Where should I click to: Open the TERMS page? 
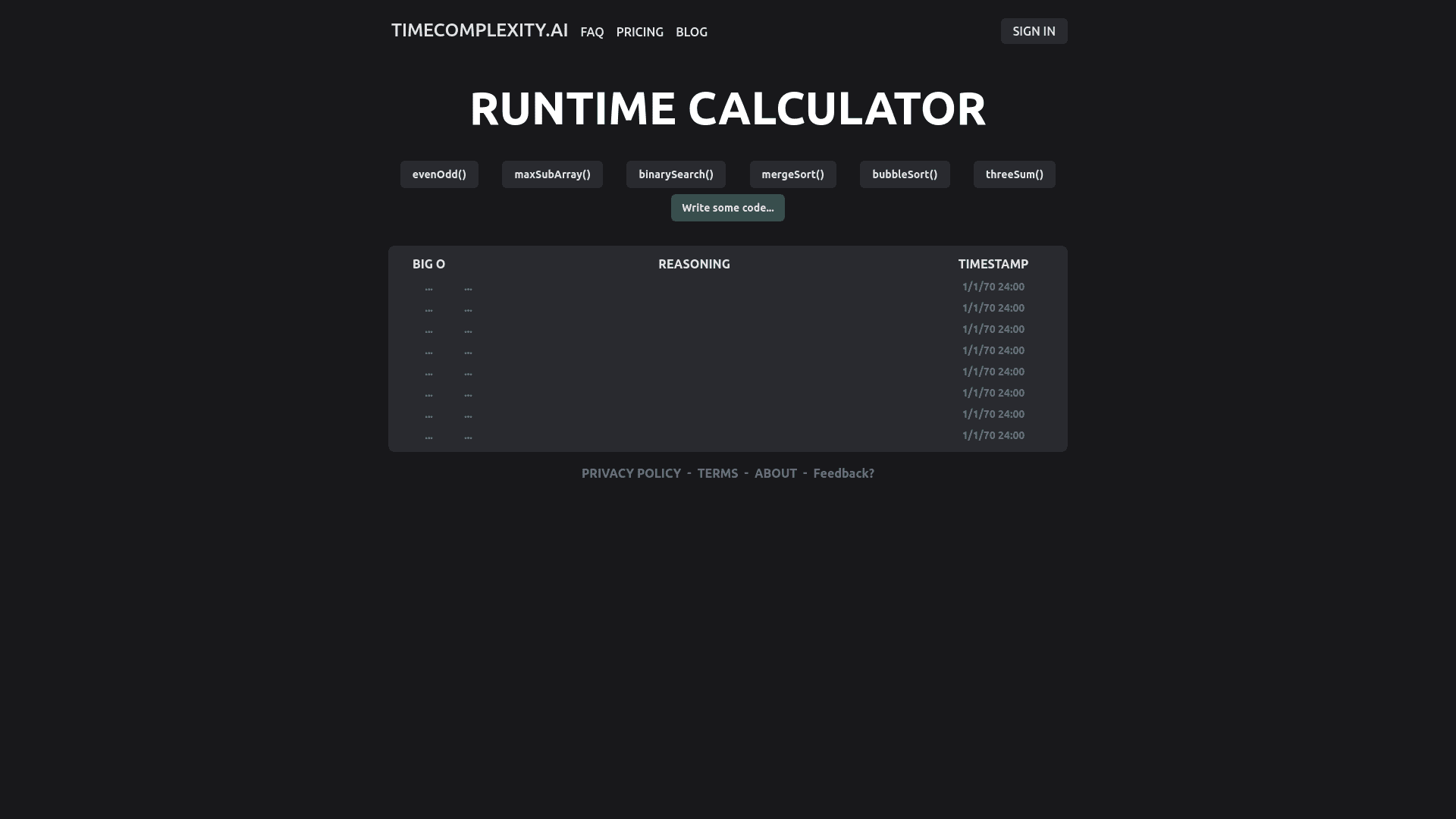tap(717, 472)
